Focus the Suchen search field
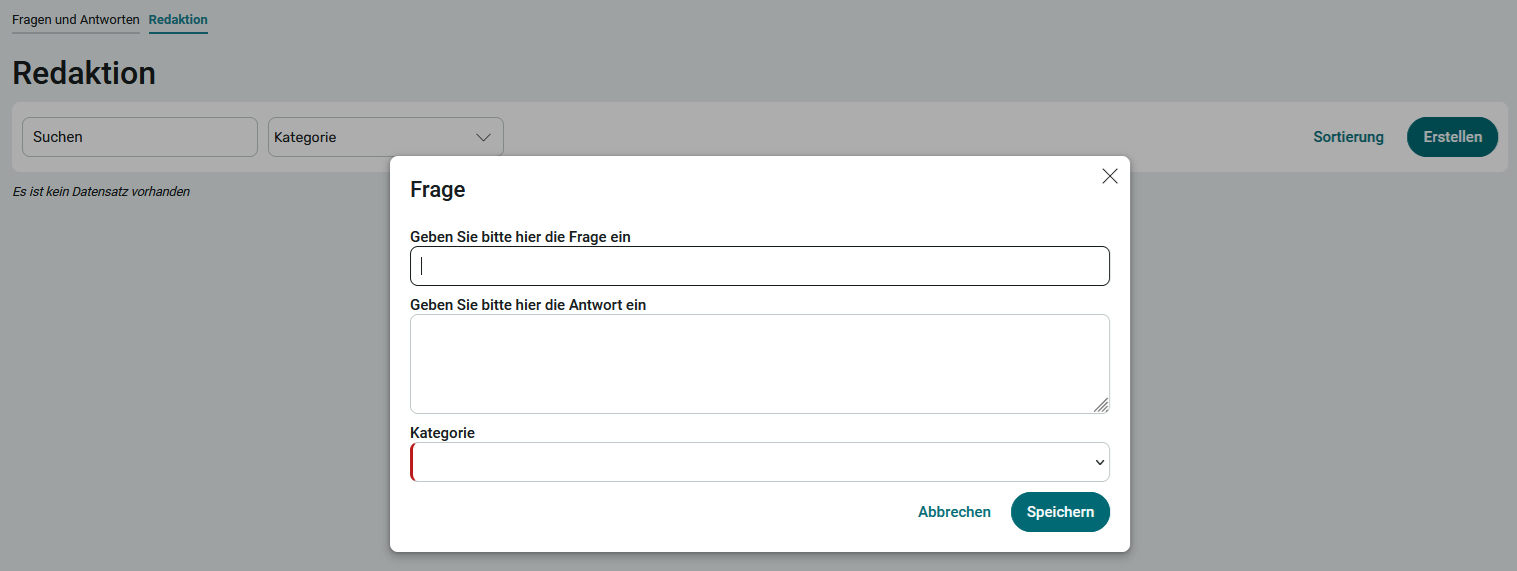The image size is (1517, 571). tap(140, 137)
